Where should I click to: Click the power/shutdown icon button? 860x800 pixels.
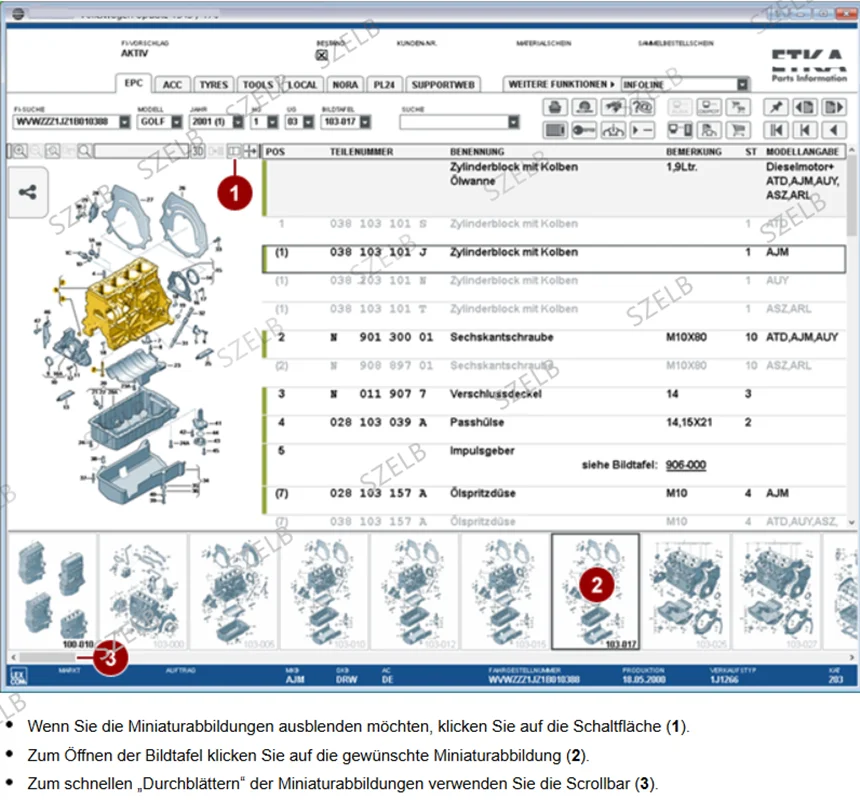coord(613,130)
